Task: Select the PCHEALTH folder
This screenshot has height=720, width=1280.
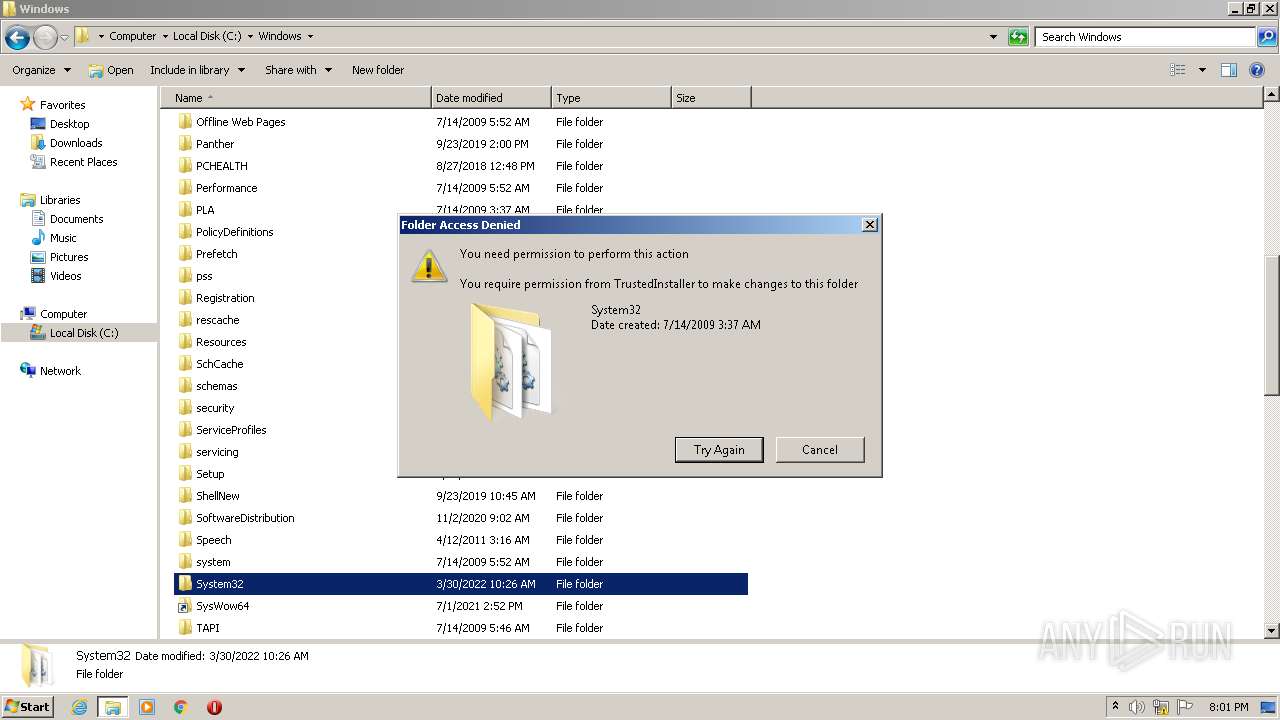Action: (222, 166)
